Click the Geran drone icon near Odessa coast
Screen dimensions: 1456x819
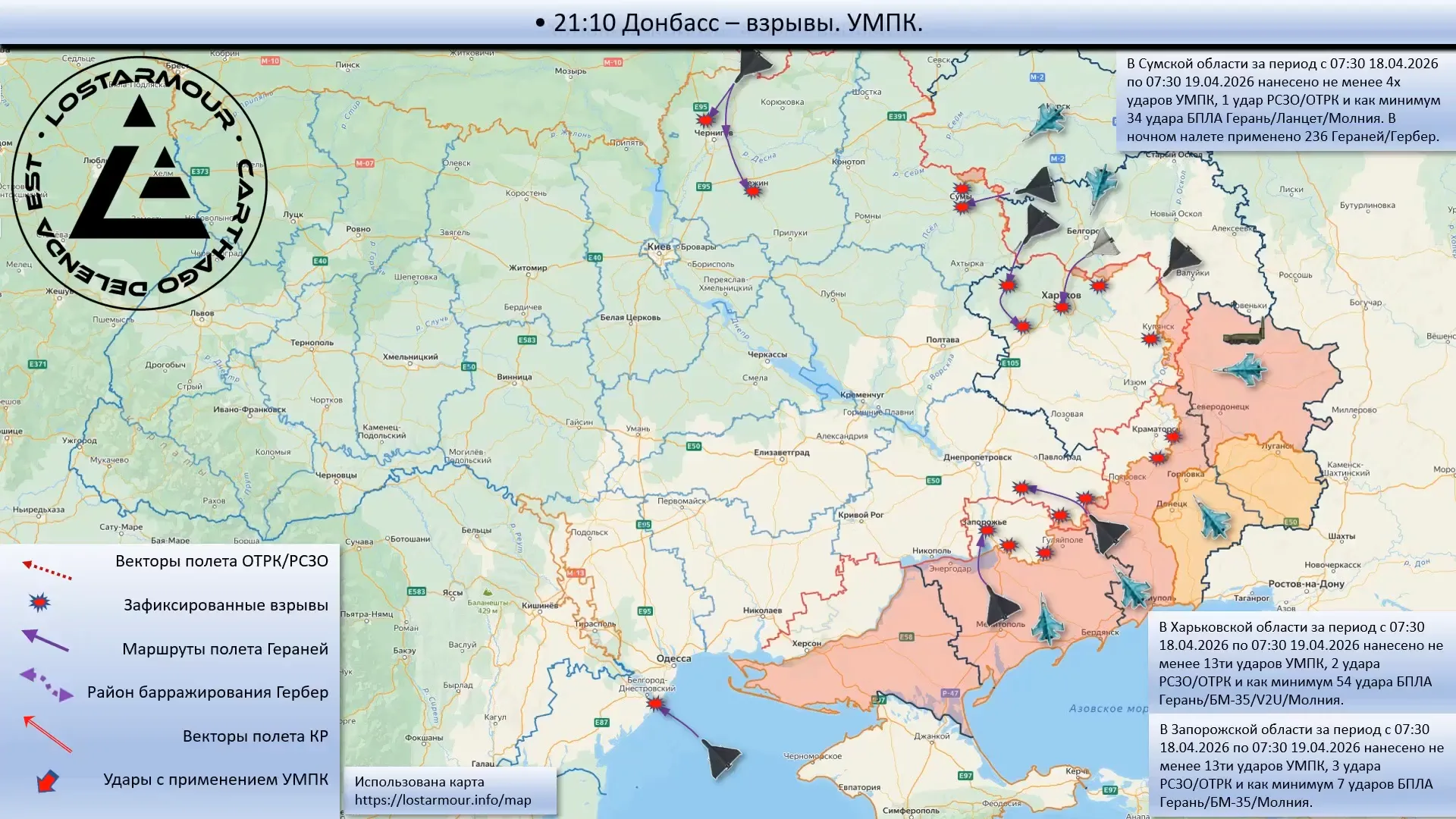[721, 758]
